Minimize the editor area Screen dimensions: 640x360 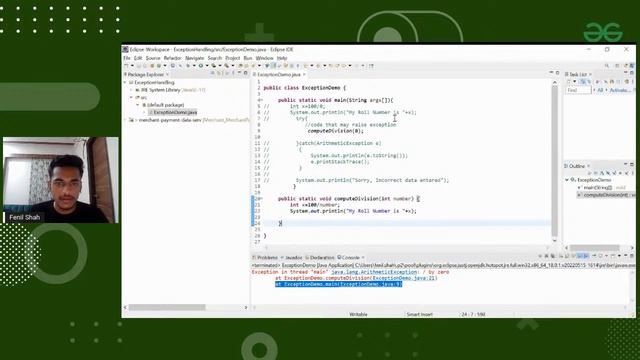551,73
